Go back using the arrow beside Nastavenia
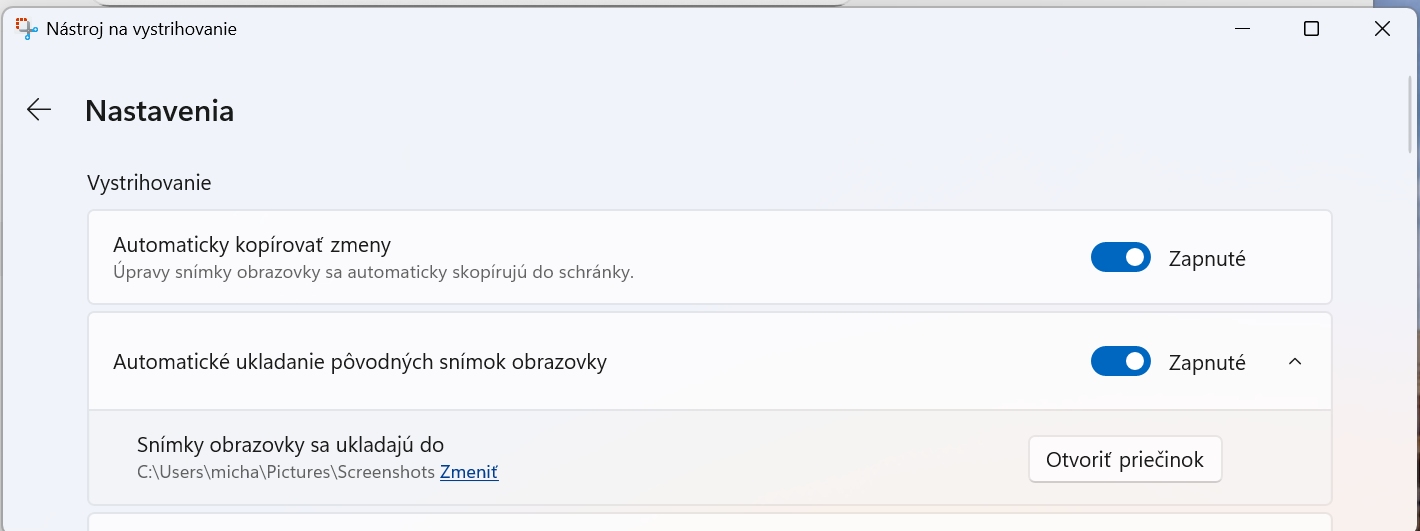The image size is (1420, 531). pos(39,110)
